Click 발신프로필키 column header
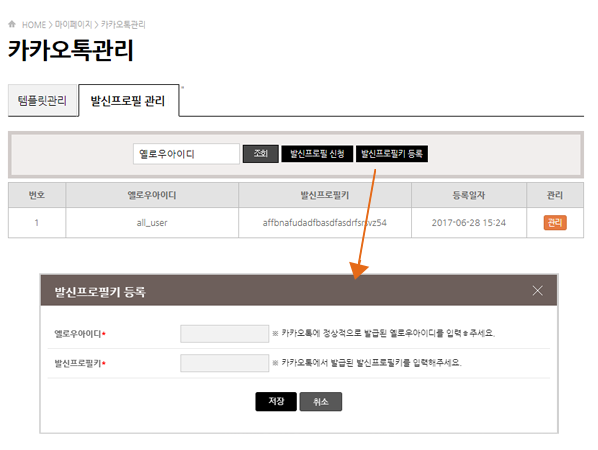Screen dimensions: 598x450 point(325,195)
